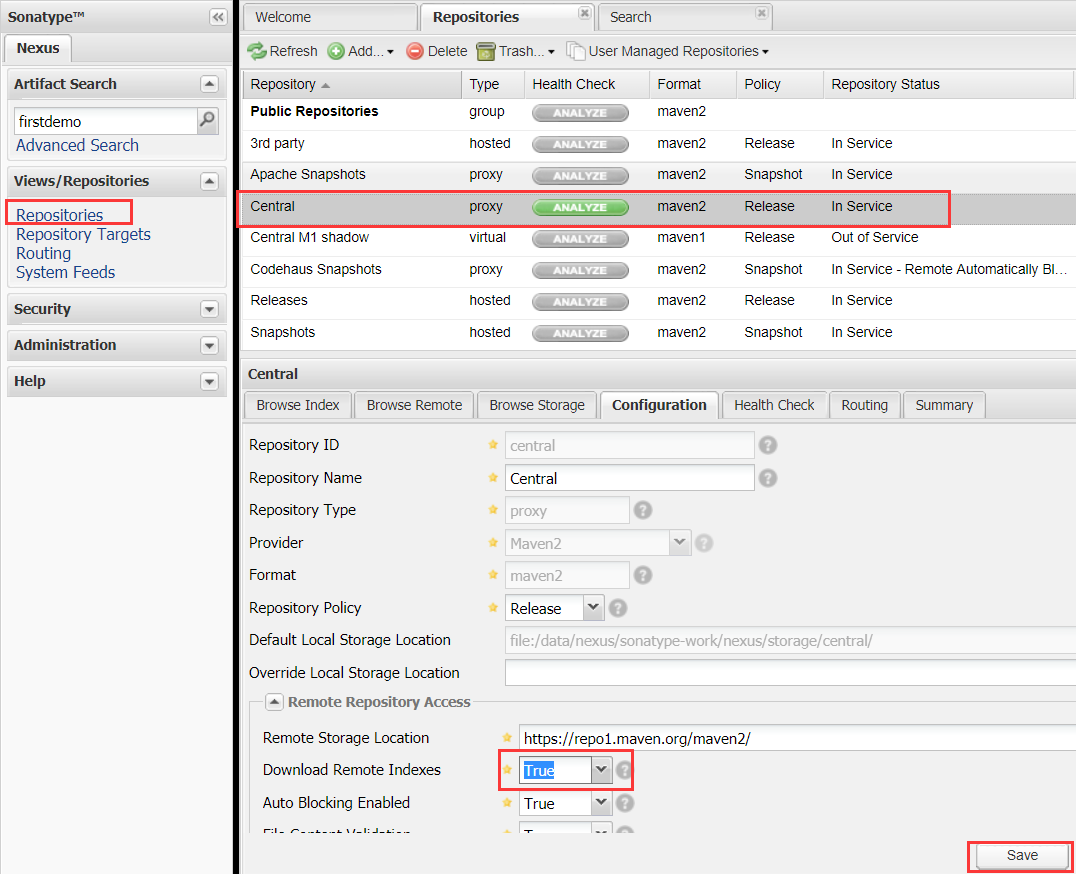Click the Artifact Search input field
The height and width of the screenshot is (874, 1076).
click(x=106, y=121)
